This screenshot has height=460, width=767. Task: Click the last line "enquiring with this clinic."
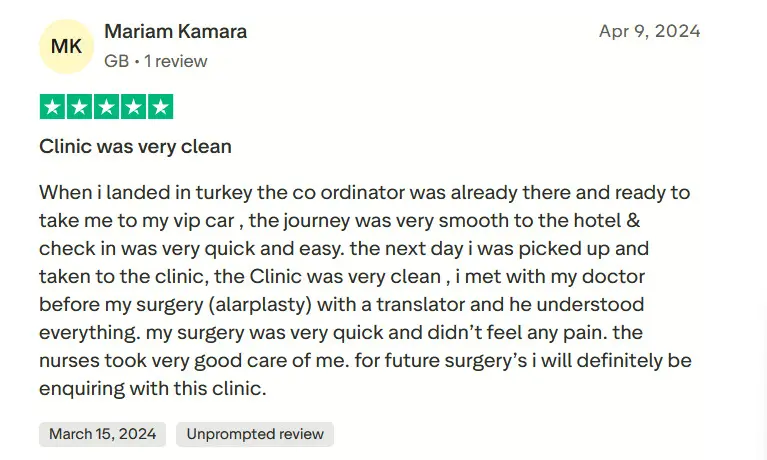pyautogui.click(x=153, y=388)
